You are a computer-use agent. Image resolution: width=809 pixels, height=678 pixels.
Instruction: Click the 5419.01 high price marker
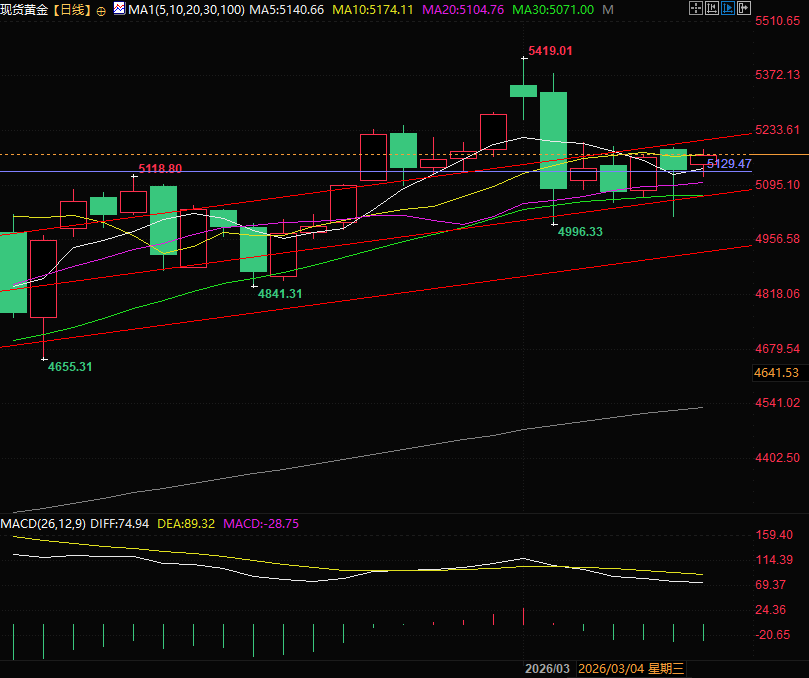click(550, 50)
